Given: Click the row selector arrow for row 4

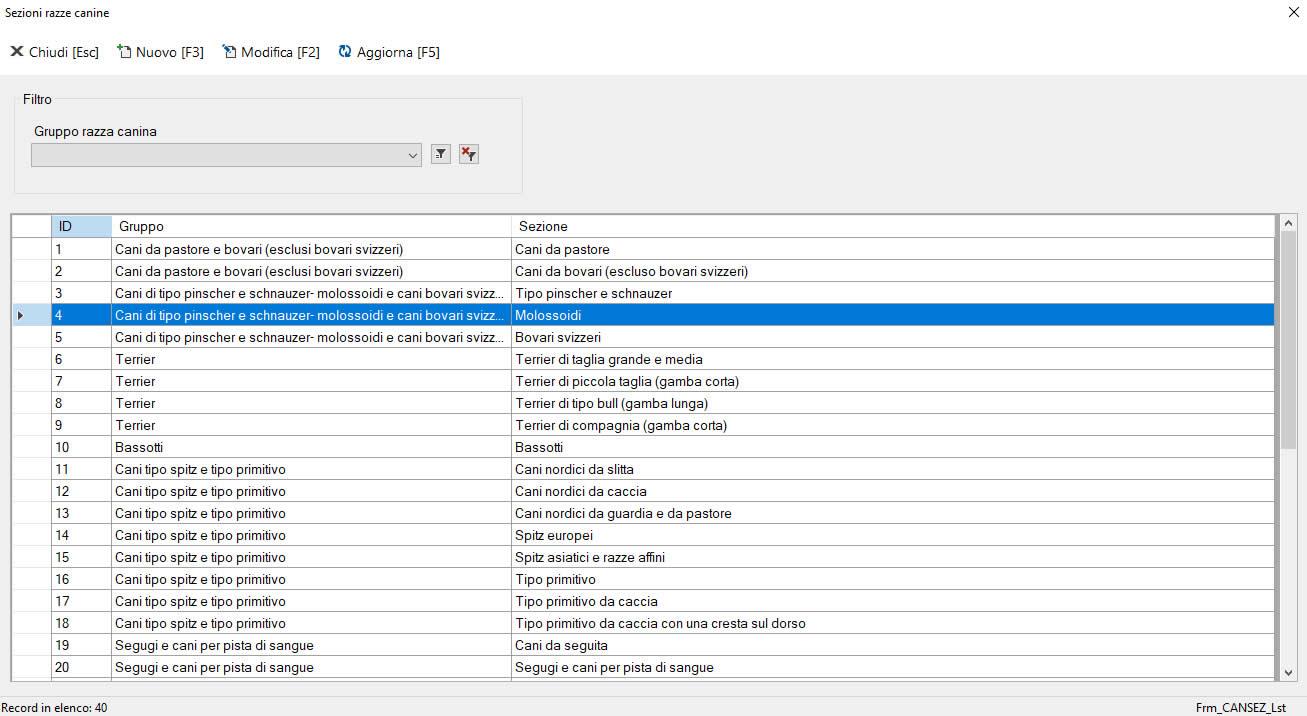Looking at the screenshot, I should (22, 315).
